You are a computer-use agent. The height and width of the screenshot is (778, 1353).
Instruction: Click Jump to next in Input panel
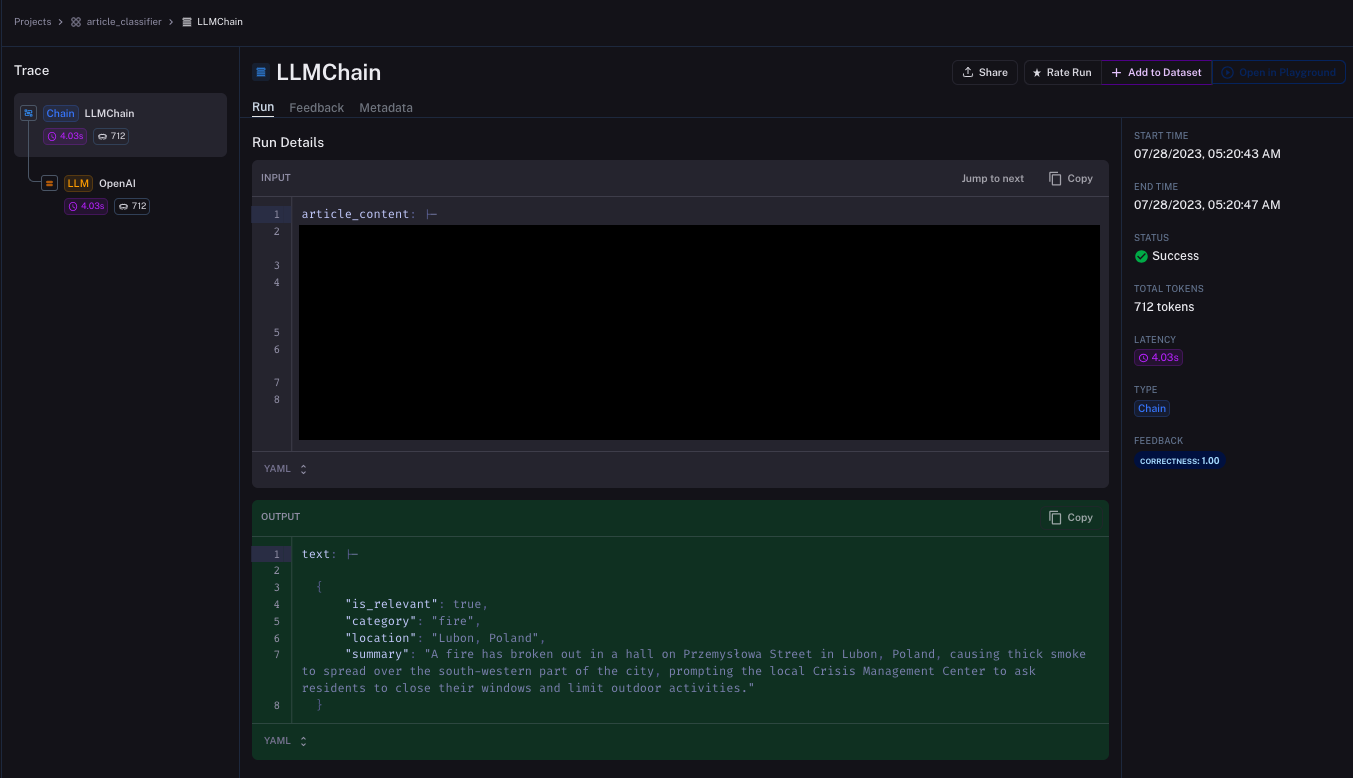coord(992,178)
